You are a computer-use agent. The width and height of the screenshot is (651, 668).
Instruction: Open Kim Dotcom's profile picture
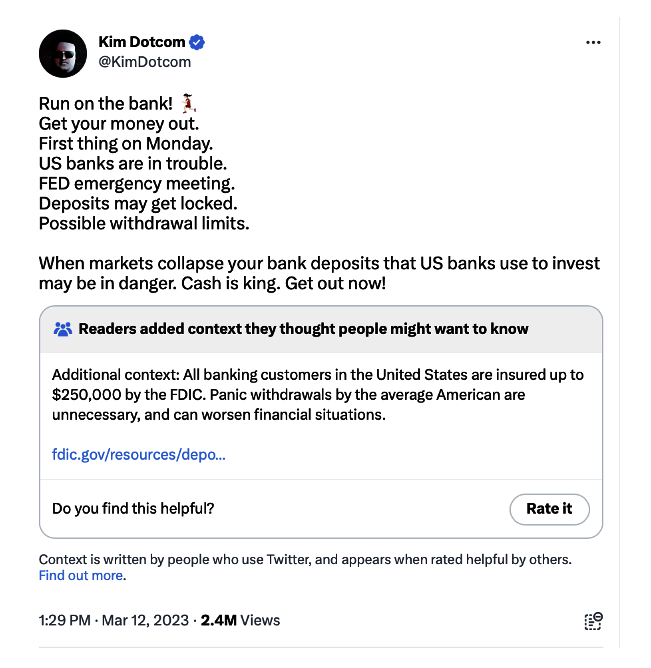(x=63, y=53)
